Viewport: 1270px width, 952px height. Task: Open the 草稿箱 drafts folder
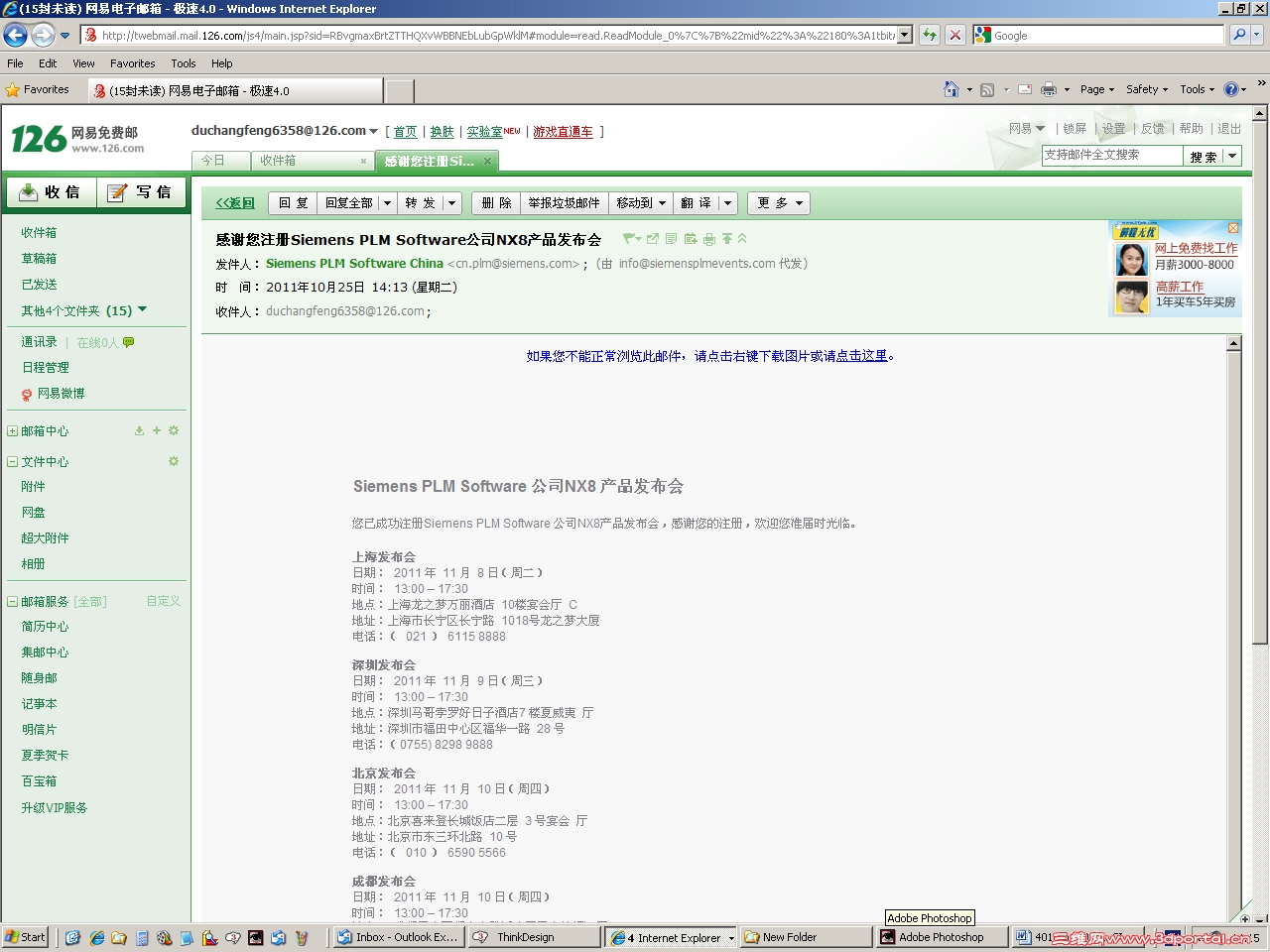coord(39,259)
